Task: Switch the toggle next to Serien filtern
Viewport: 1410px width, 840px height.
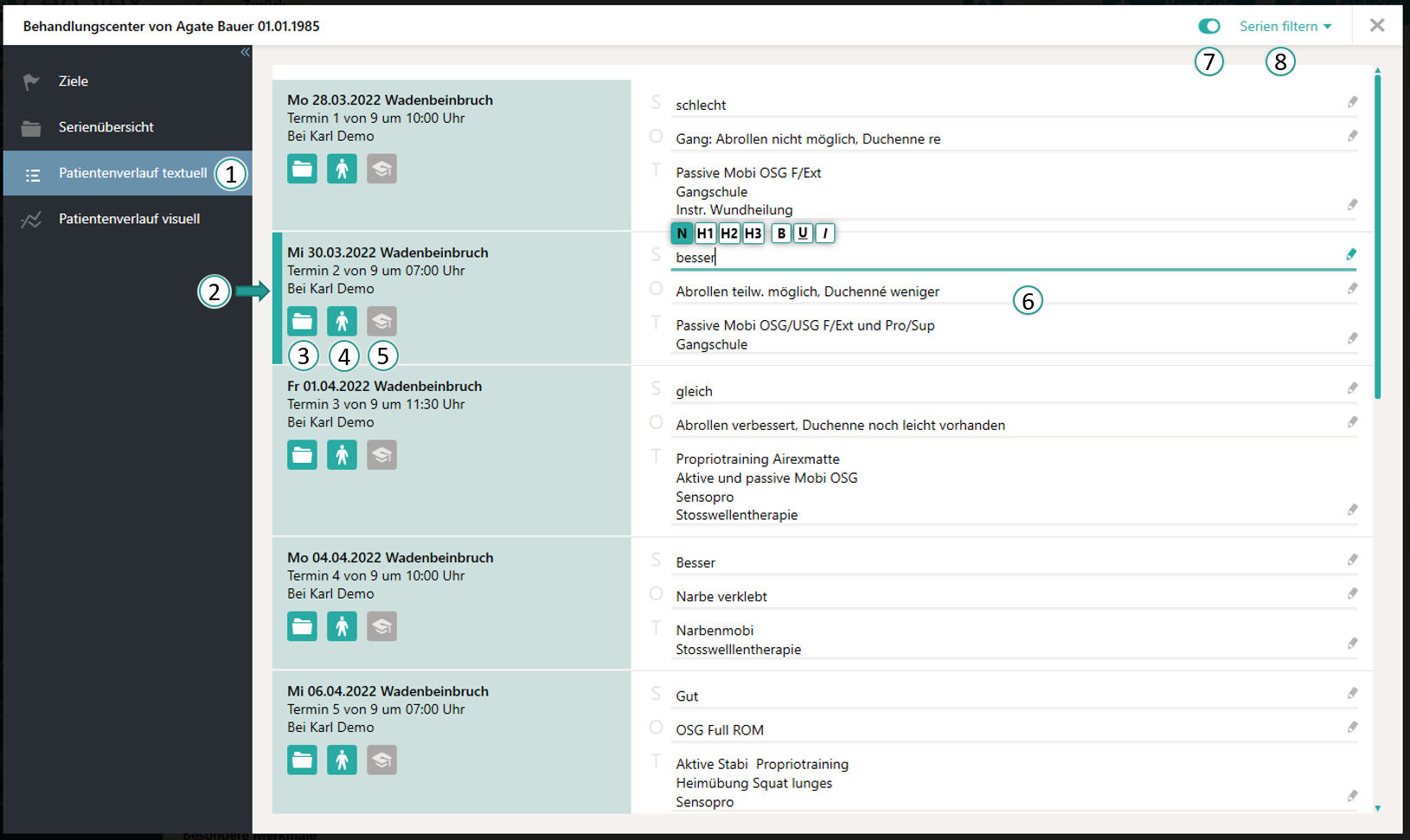Action: tap(1208, 26)
